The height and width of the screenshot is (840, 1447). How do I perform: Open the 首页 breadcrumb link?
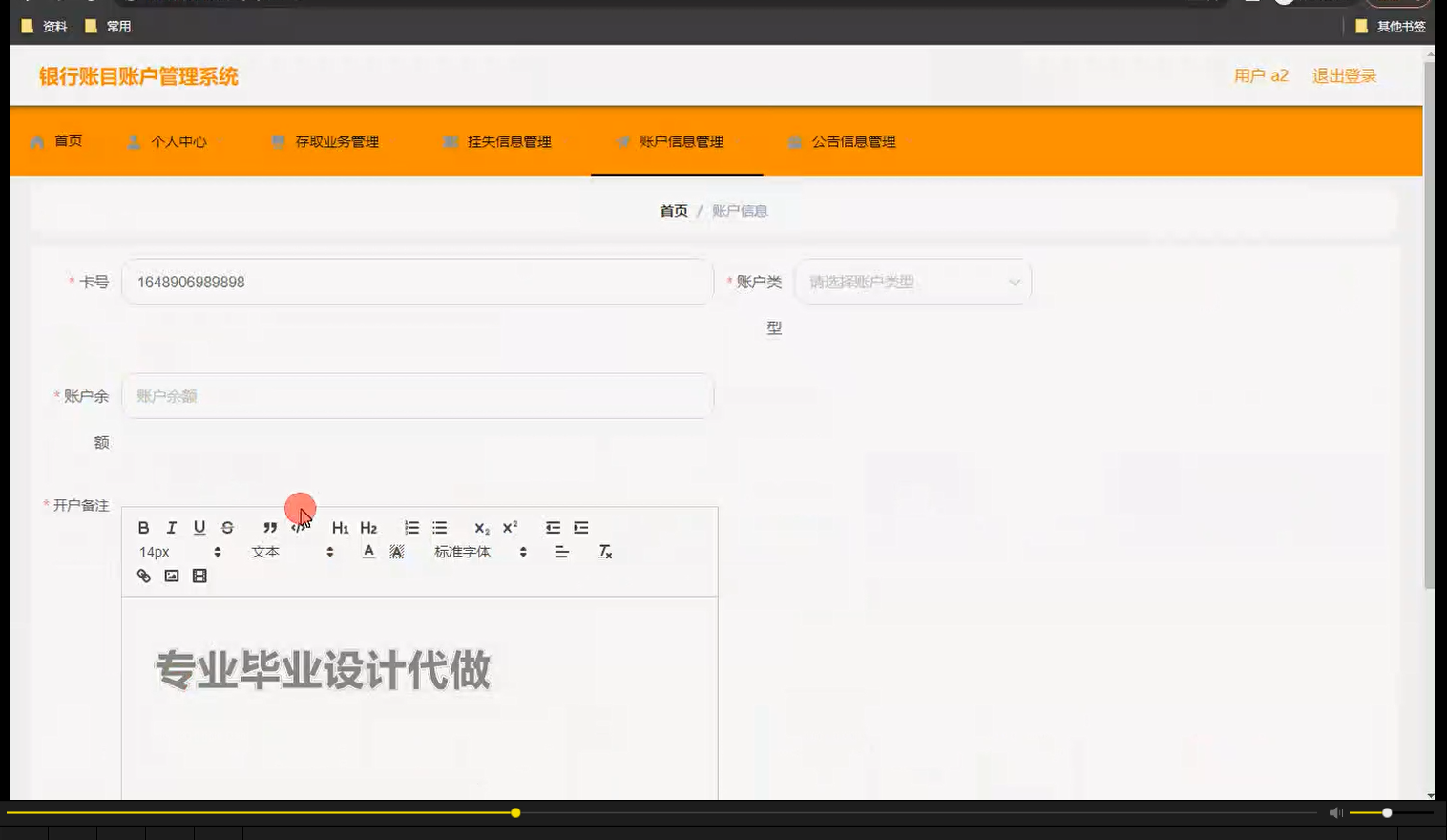672,210
